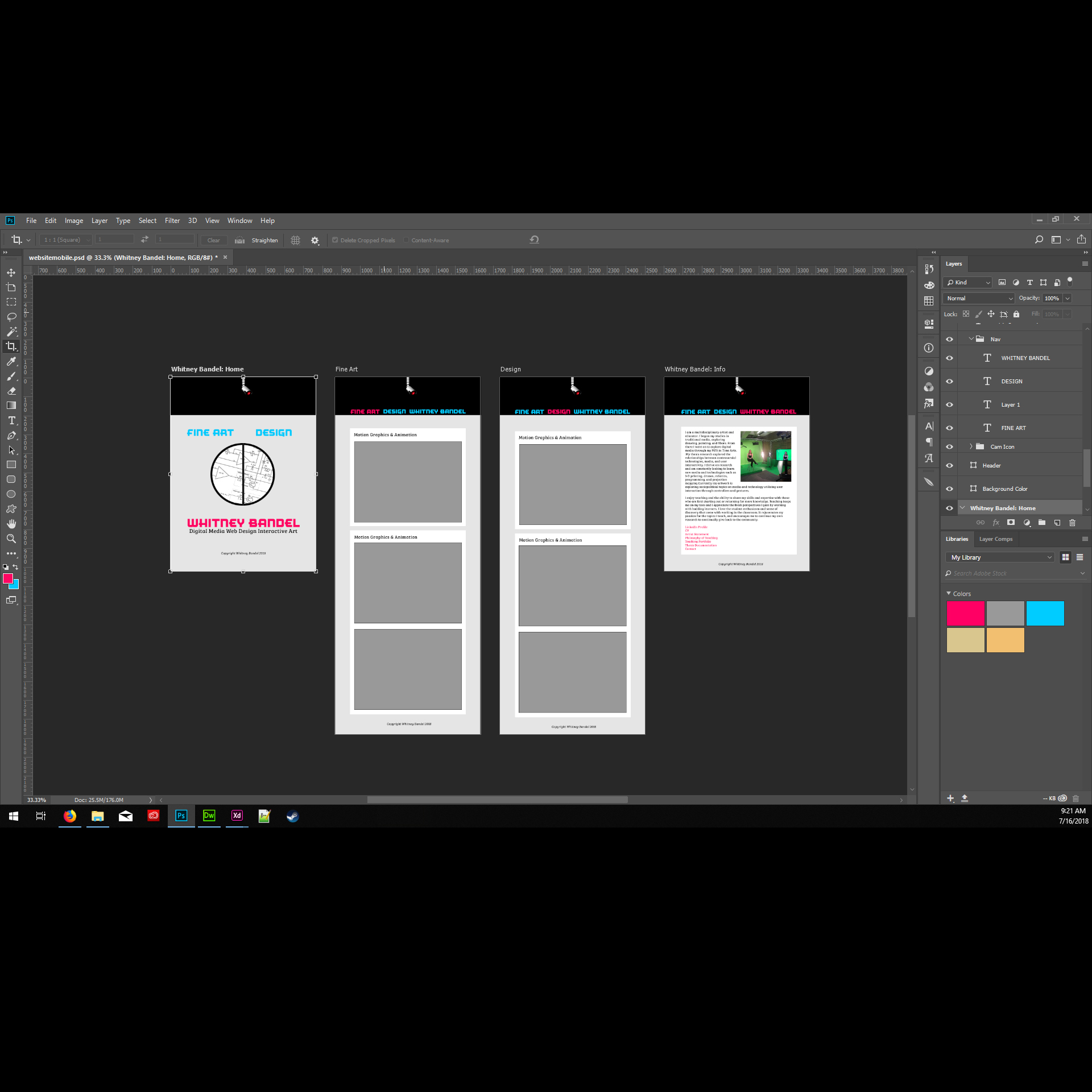This screenshot has width=1092, height=1092.
Task: Collapse the Nav layer group
Action: [x=972, y=339]
